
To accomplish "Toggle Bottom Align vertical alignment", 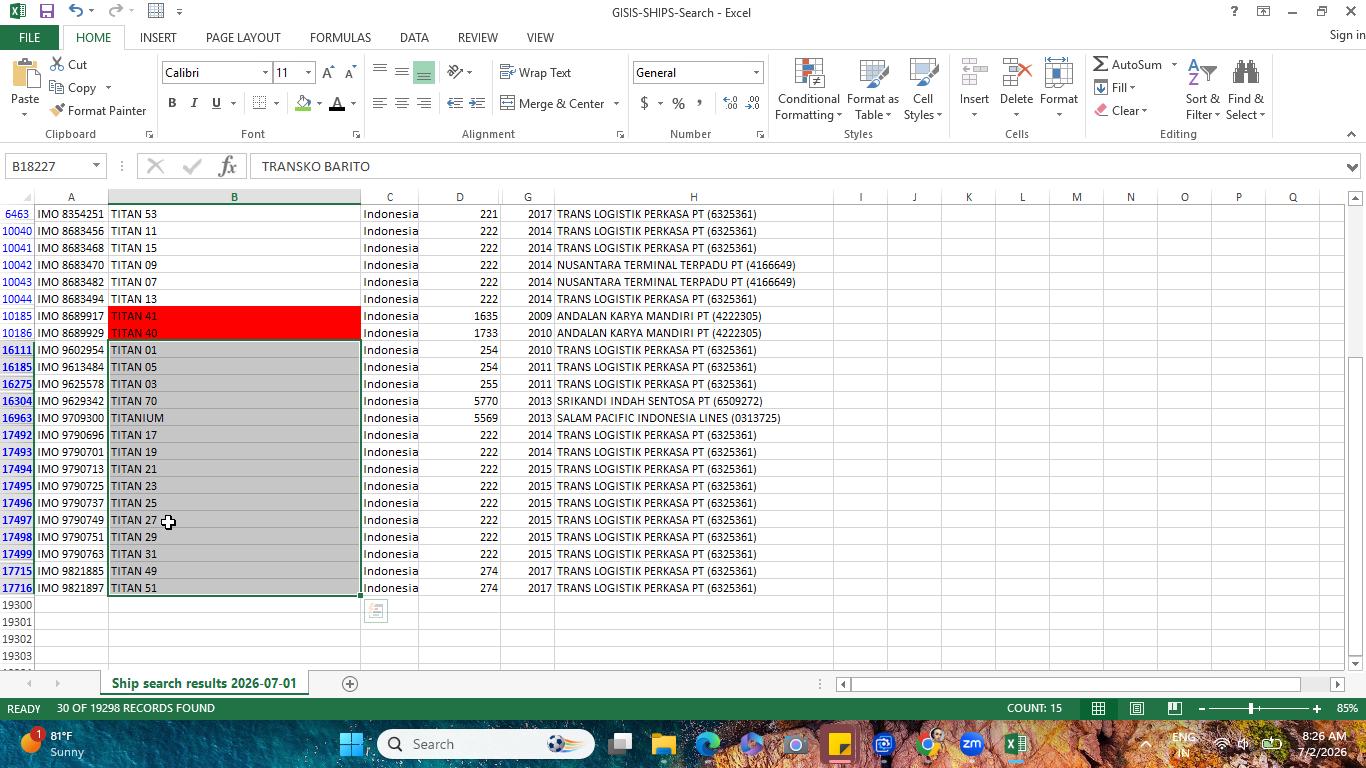I will tap(424, 73).
